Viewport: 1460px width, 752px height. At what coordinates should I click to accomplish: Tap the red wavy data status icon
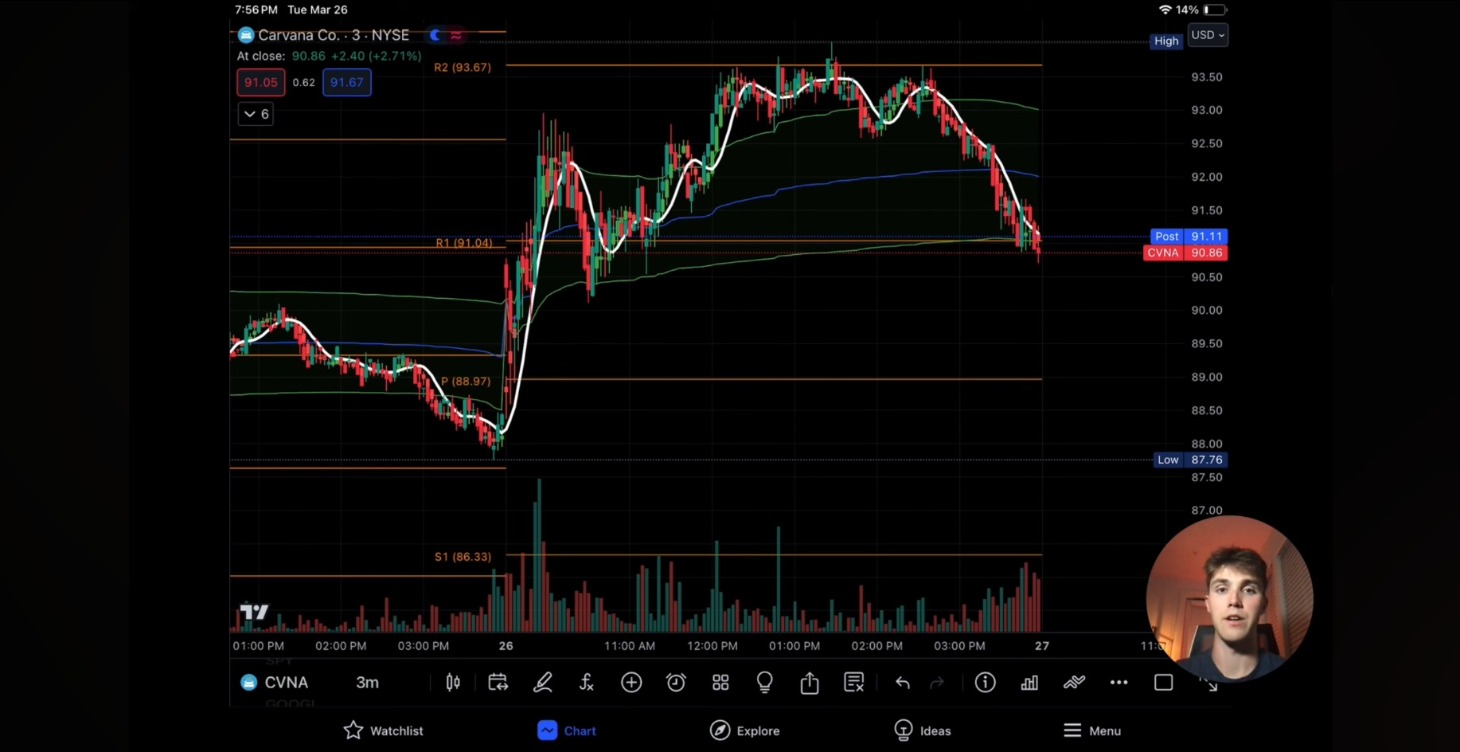pyautogui.click(x=456, y=35)
